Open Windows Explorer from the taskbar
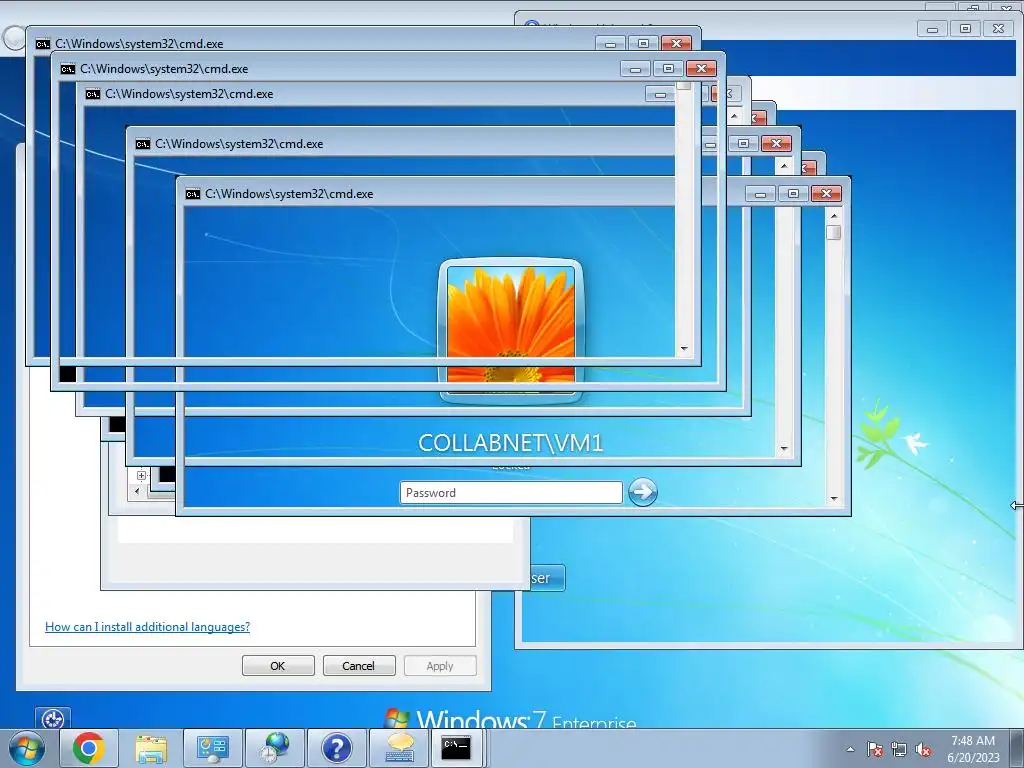 click(x=151, y=748)
